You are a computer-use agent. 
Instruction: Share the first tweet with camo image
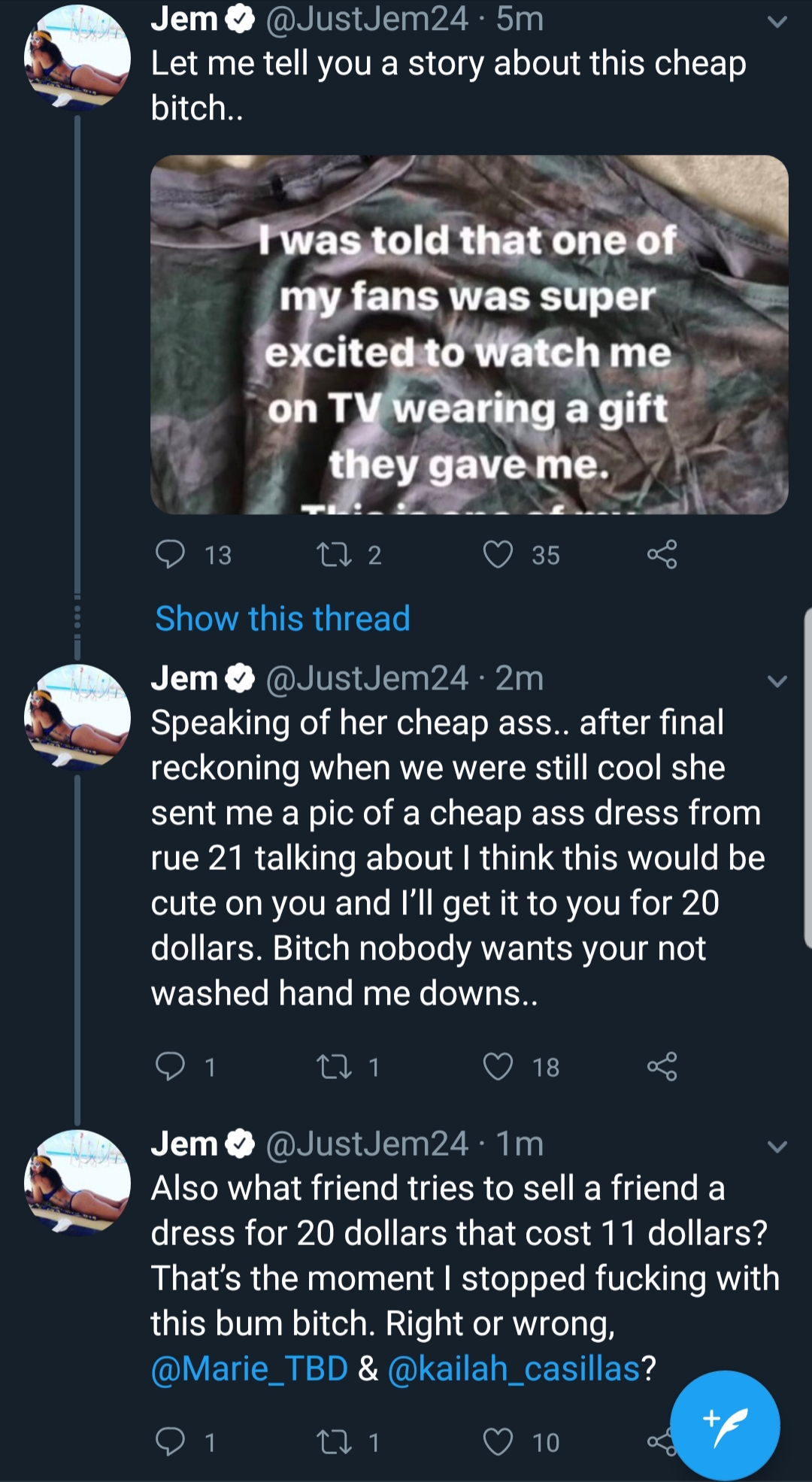(662, 555)
